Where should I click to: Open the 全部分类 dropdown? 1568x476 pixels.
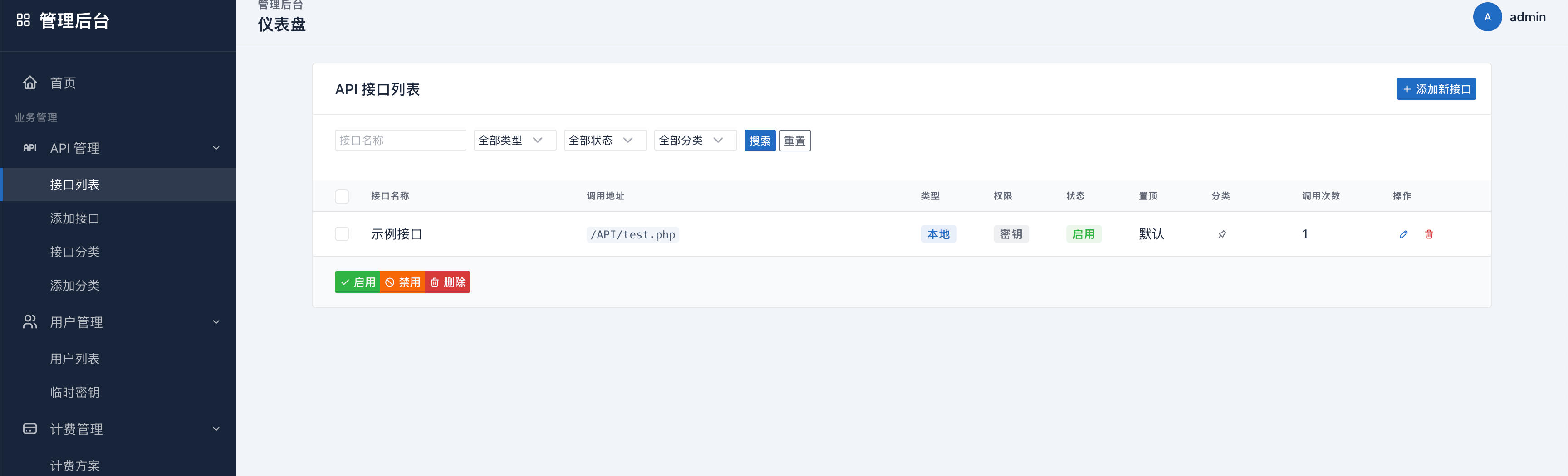[695, 140]
